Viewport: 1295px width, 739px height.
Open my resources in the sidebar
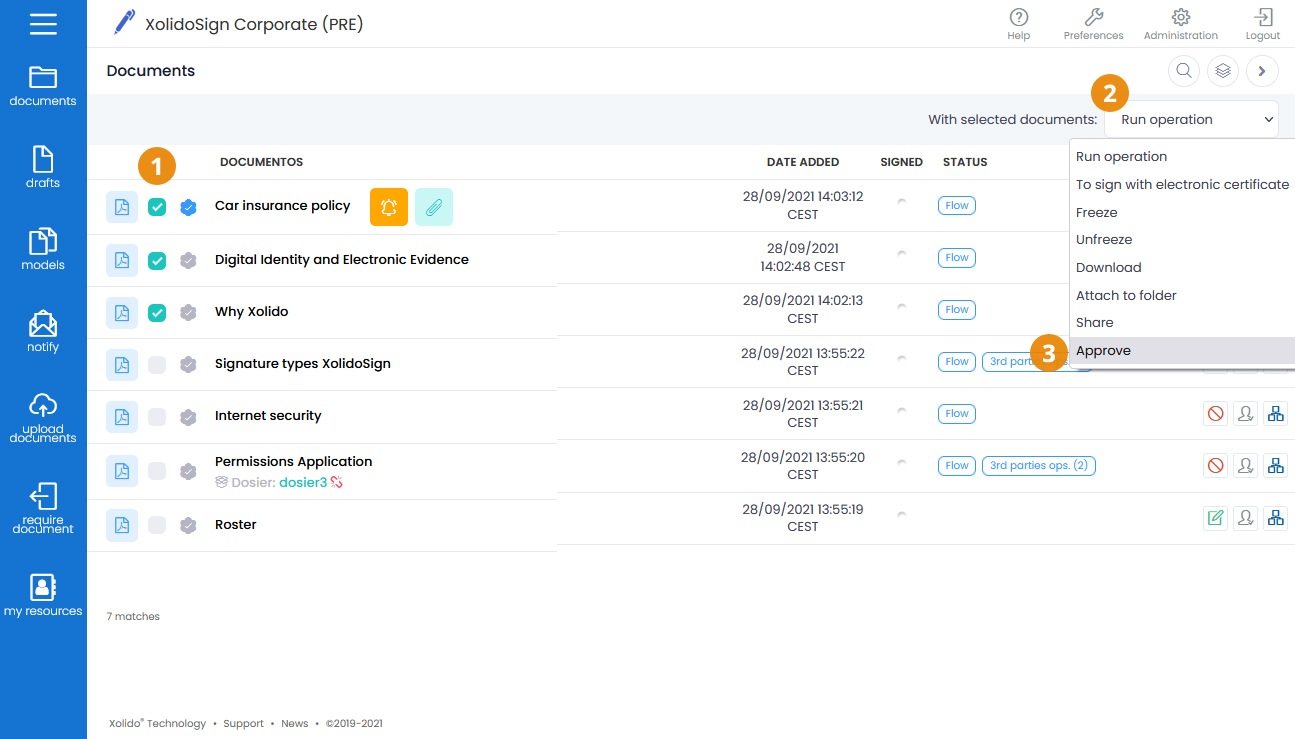(x=43, y=595)
